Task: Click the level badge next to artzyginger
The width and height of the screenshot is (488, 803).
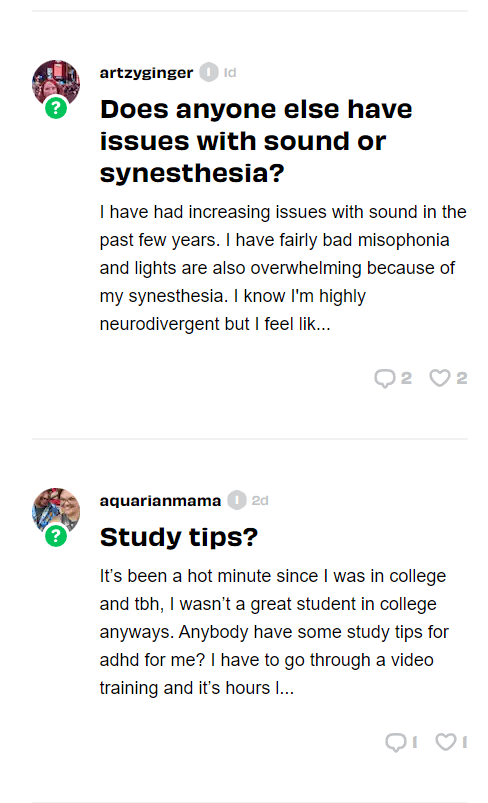Action: point(209,72)
